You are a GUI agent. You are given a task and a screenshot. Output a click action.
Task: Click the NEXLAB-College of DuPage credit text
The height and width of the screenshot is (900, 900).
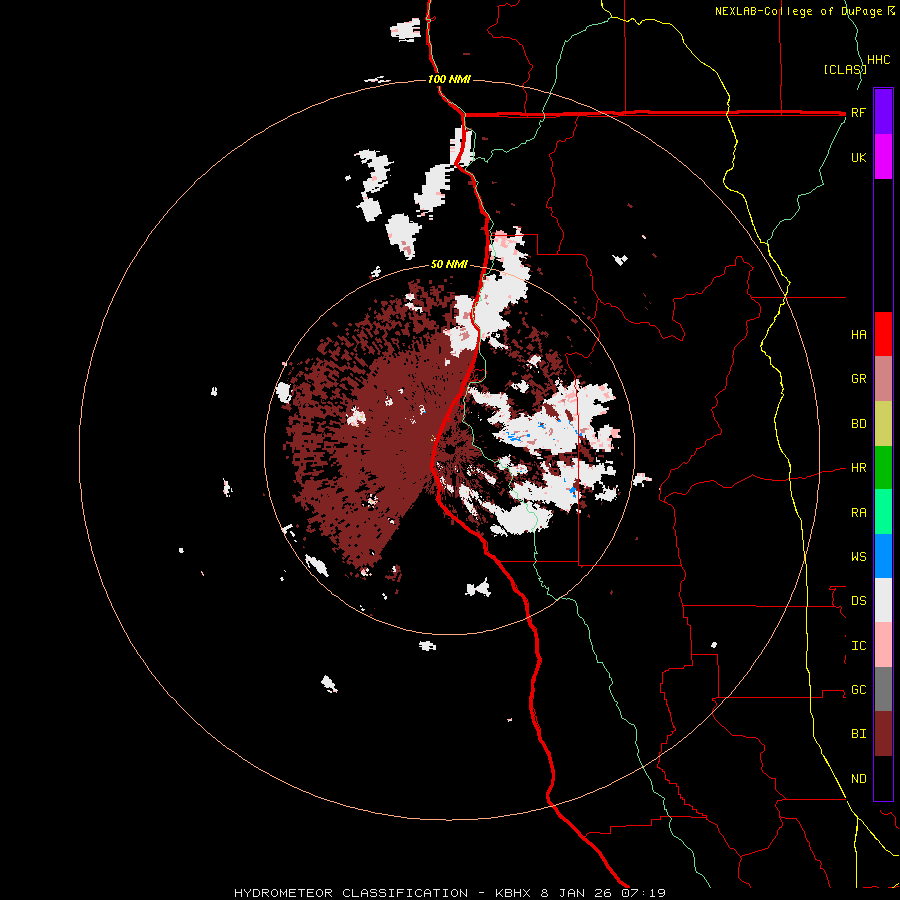(798, 11)
